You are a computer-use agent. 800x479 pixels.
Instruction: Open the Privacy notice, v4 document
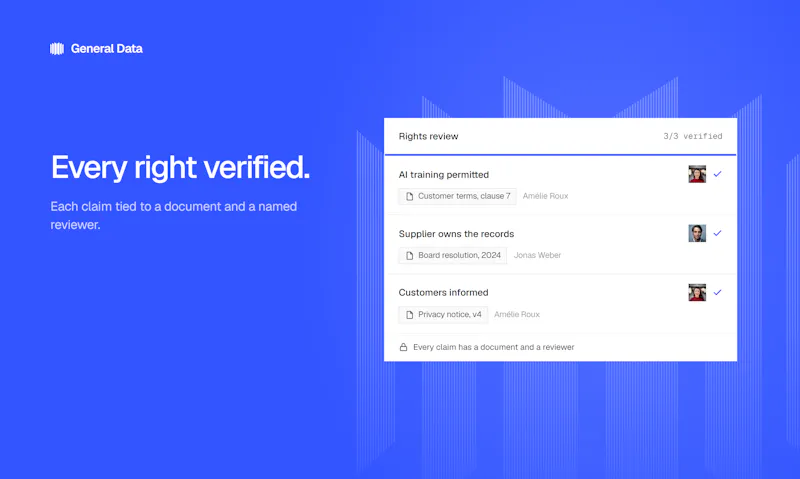[443, 315]
